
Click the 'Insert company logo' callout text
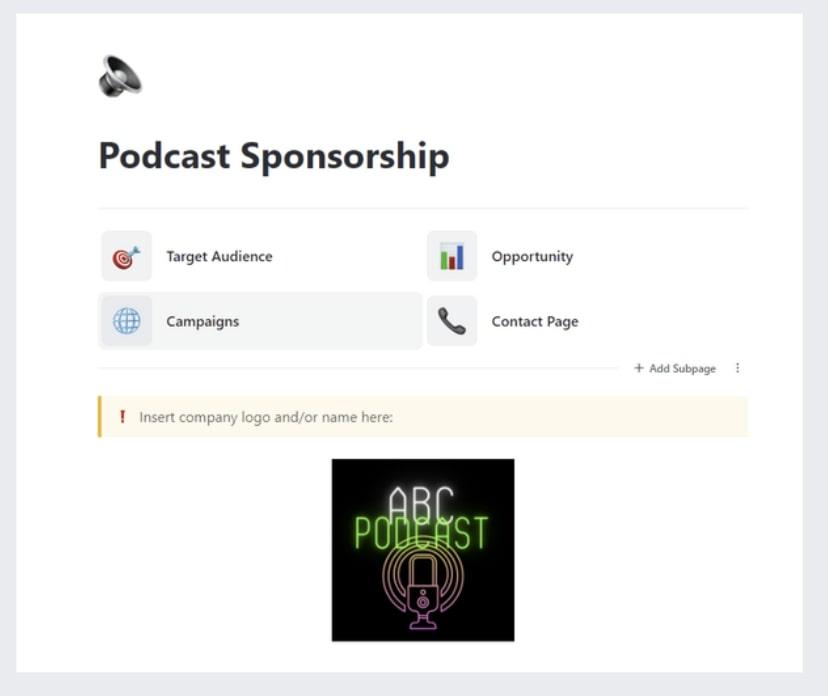click(266, 417)
